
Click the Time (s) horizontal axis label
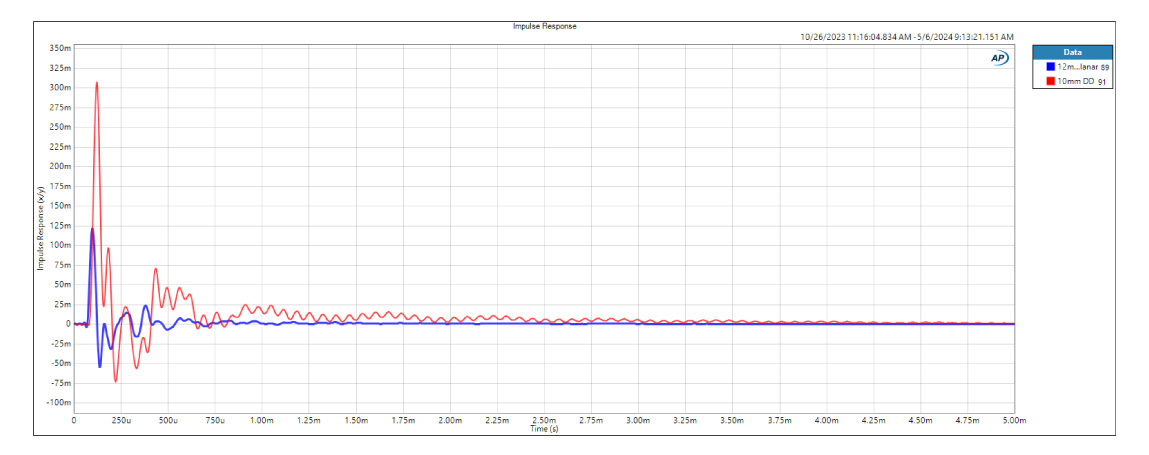click(x=544, y=428)
